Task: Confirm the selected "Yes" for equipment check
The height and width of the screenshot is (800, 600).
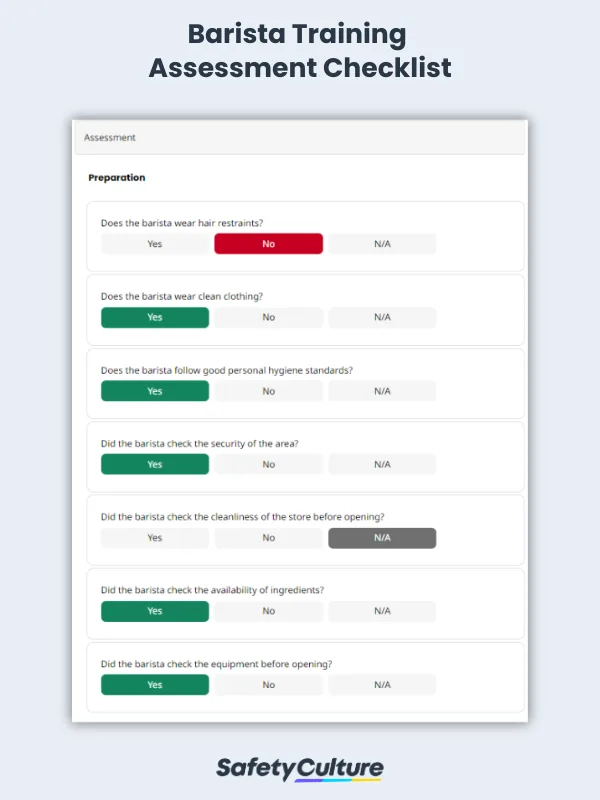Action: [x=154, y=684]
